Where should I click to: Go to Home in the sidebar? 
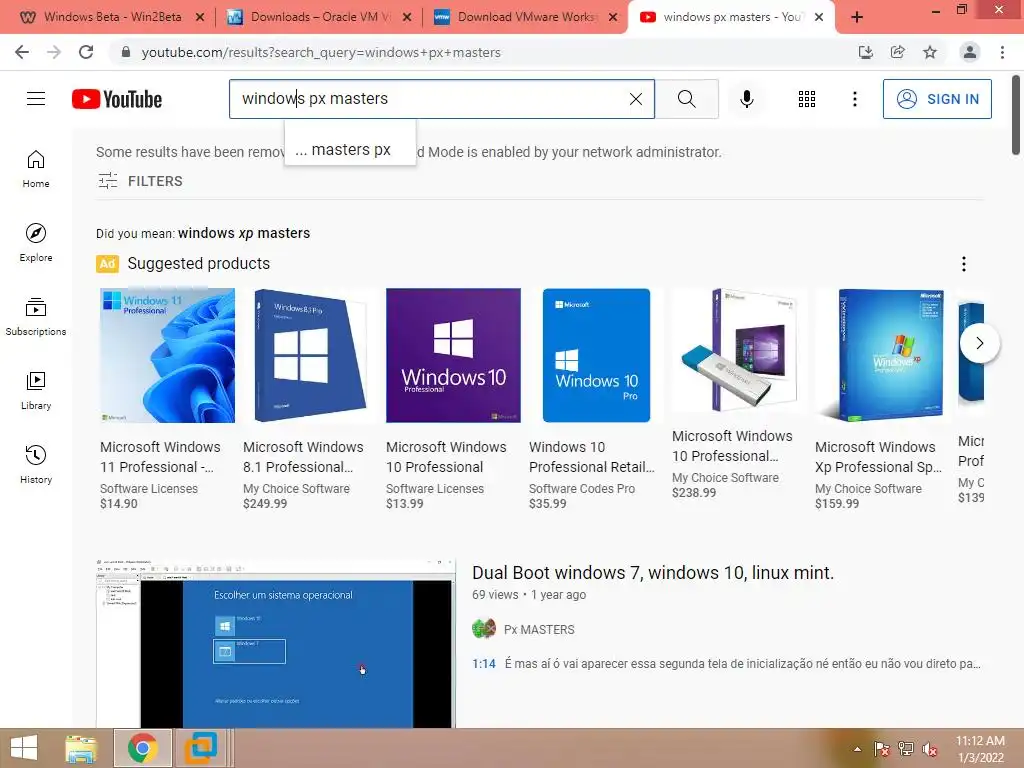click(36, 168)
